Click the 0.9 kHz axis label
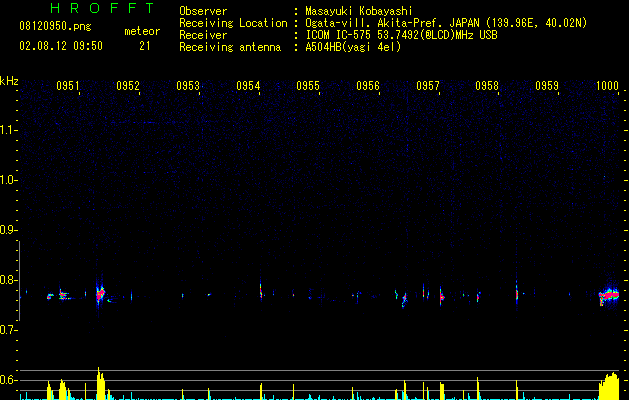The width and height of the screenshot is (629, 400). pos(8,230)
